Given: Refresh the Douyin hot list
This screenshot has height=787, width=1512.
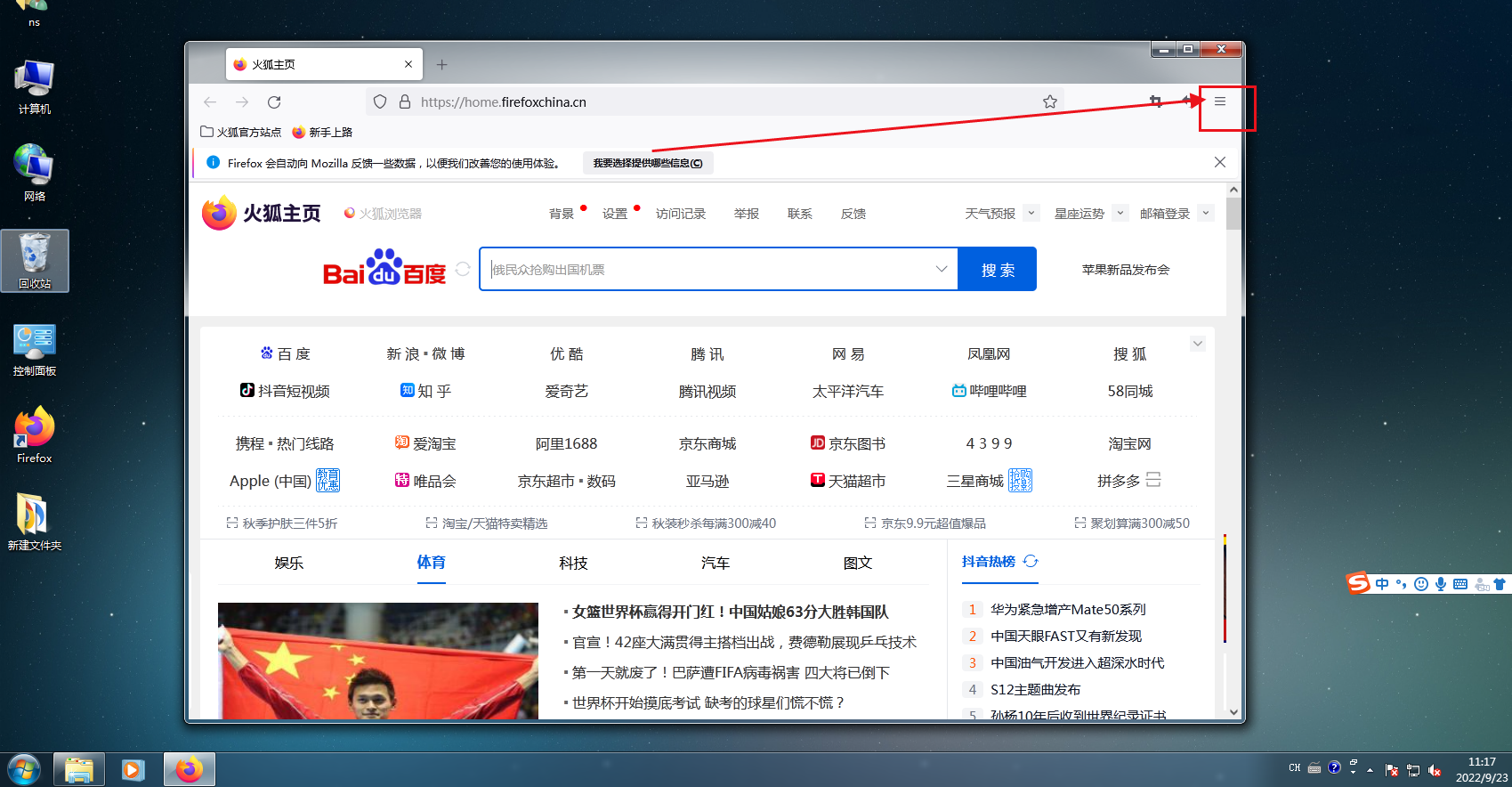Looking at the screenshot, I should (1031, 562).
